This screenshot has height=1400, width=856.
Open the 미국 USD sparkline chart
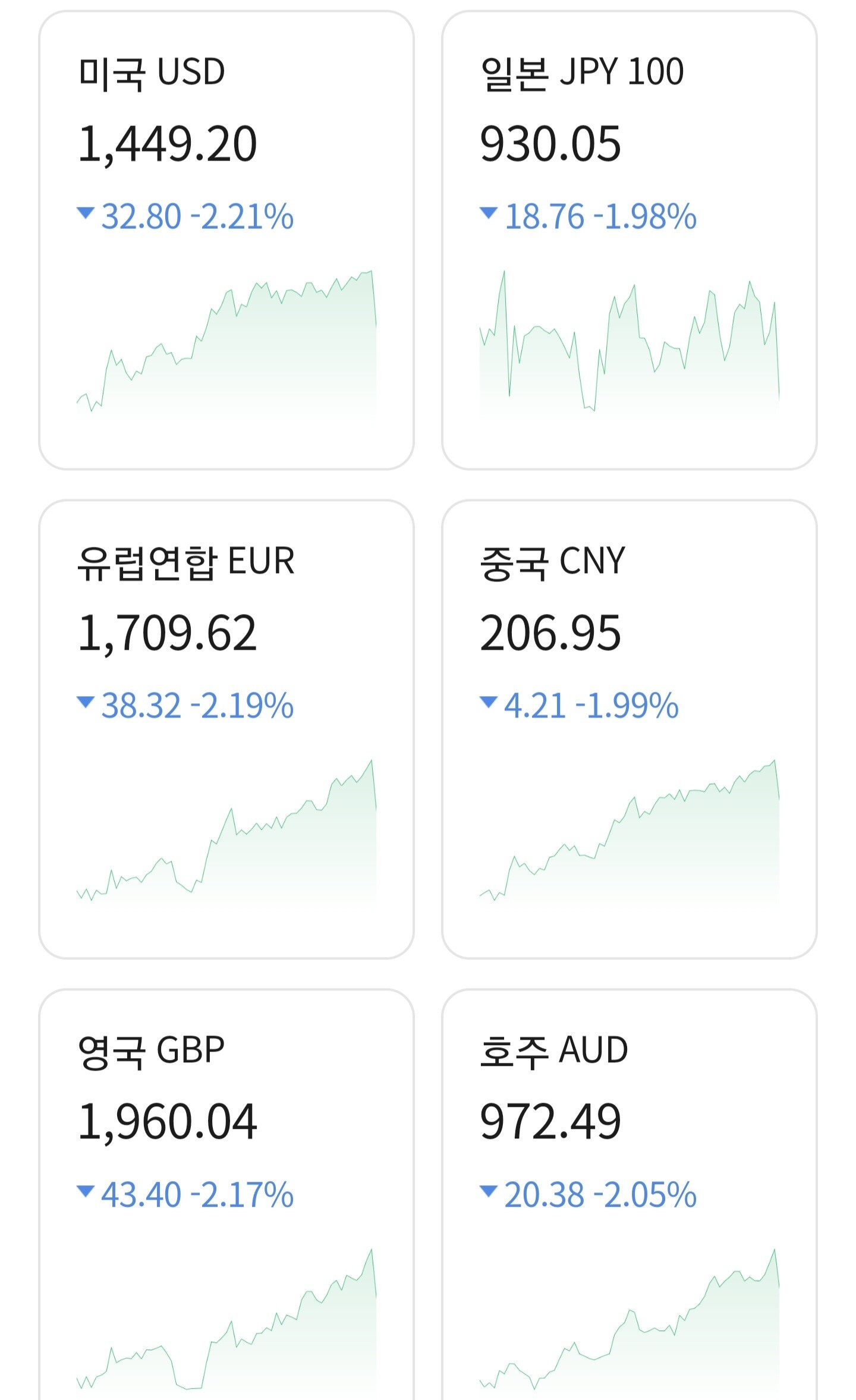[226, 342]
